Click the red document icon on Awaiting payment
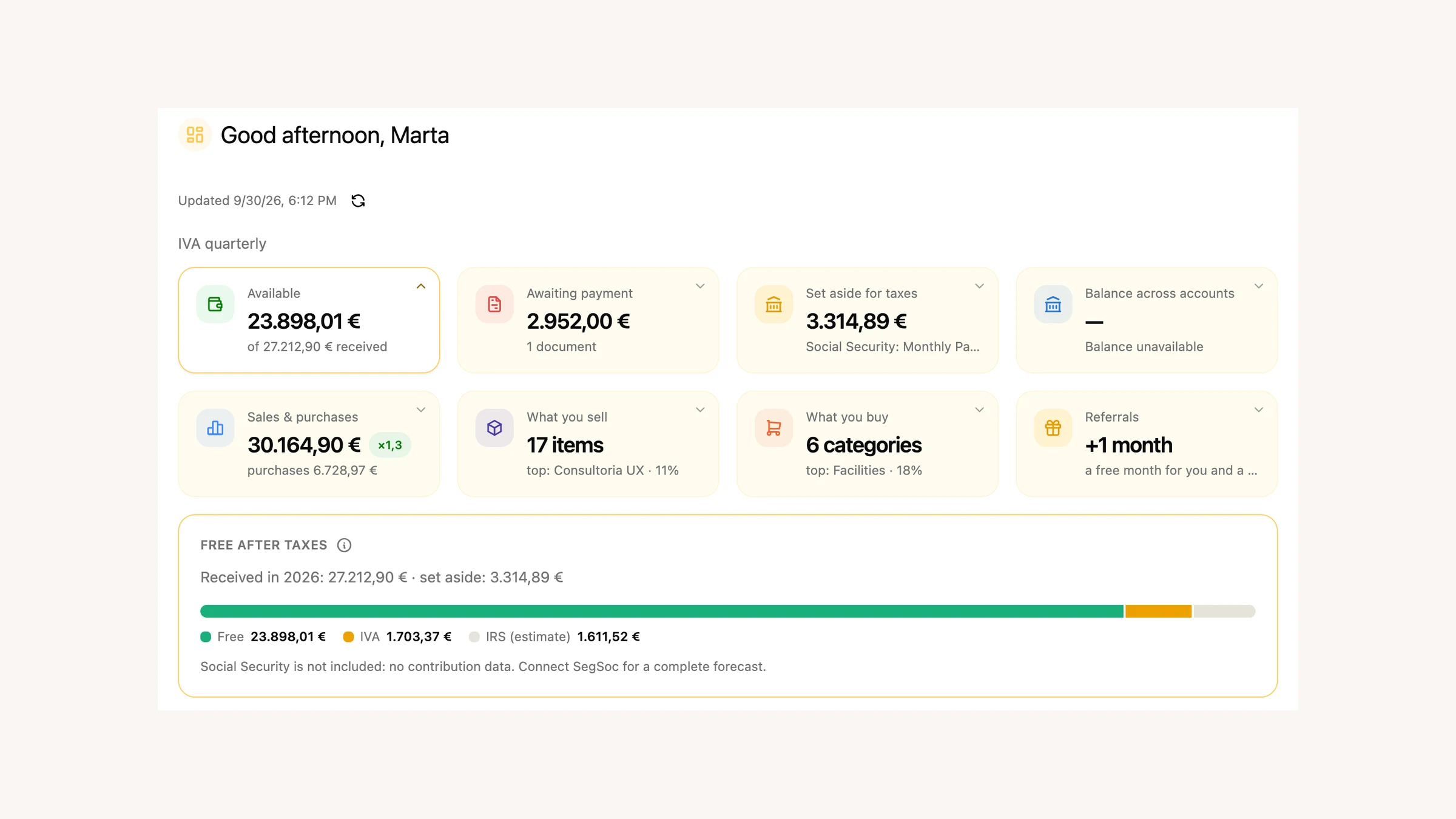 point(494,304)
